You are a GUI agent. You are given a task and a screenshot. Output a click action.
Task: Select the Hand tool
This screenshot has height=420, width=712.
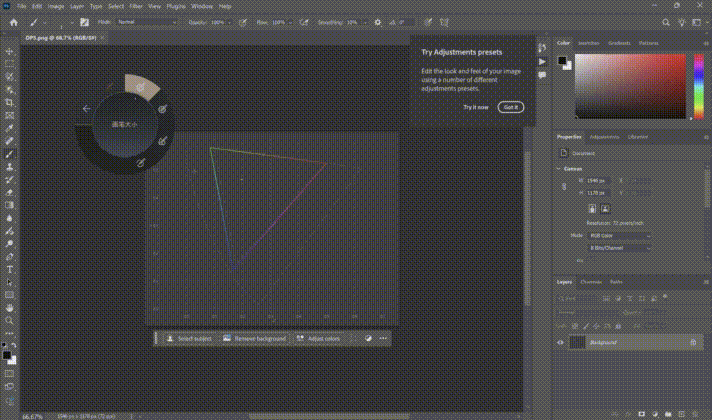point(9,308)
